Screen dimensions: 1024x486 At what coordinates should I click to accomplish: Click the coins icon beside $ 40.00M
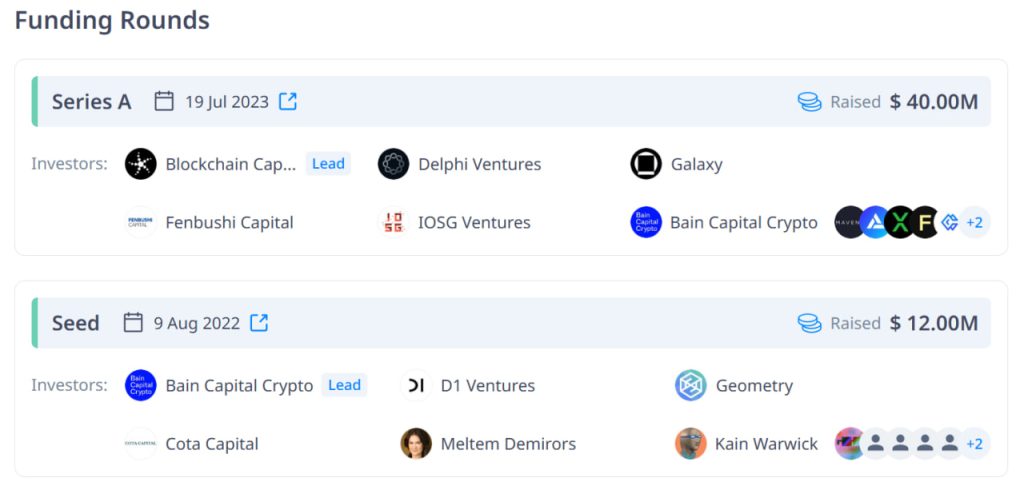810,102
